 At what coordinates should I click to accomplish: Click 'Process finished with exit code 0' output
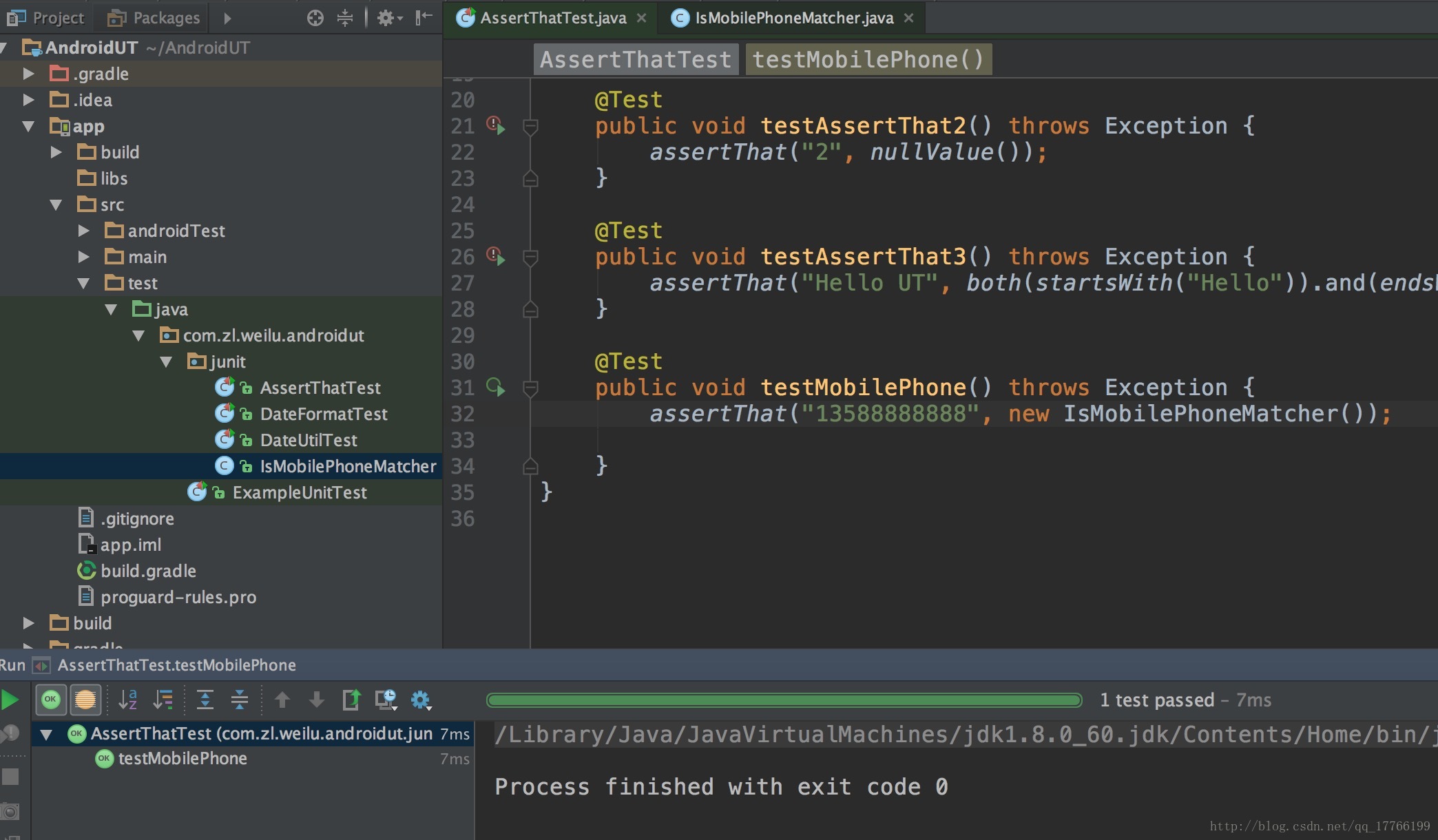(x=721, y=786)
